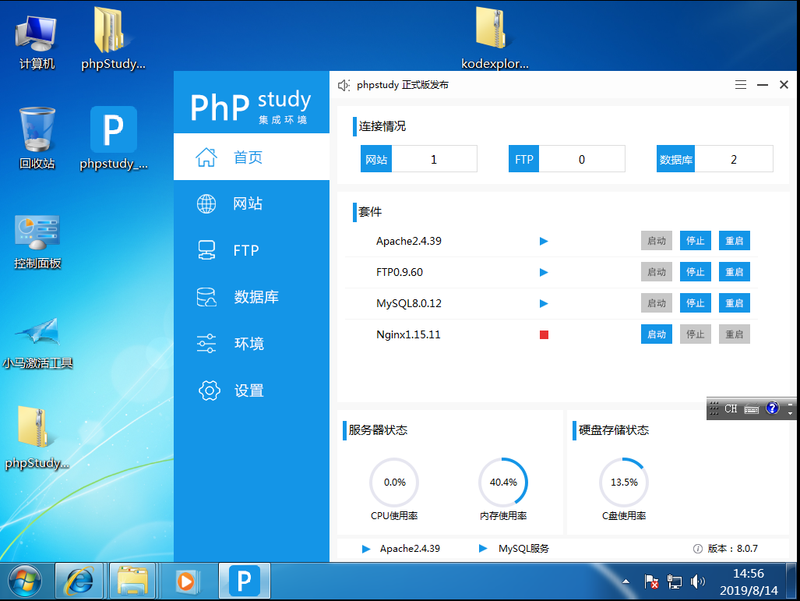Click the grayed 启动 button for Apache2.4.39
Screen dimensions: 800x601
click(x=657, y=241)
